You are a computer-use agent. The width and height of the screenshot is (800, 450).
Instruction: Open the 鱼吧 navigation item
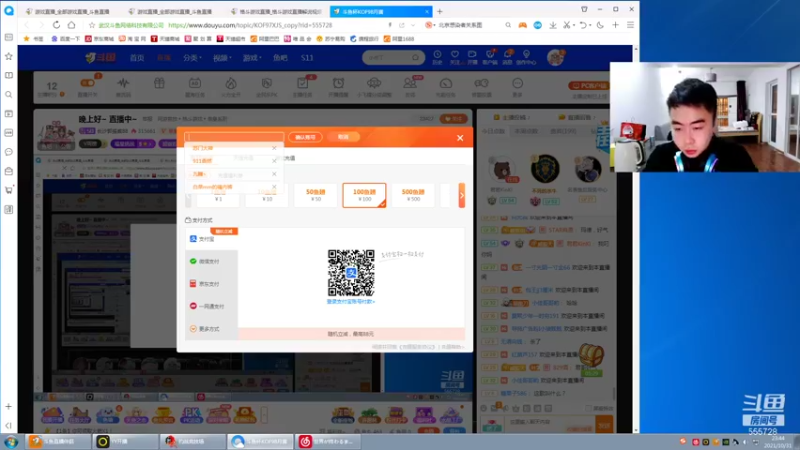(x=280, y=58)
